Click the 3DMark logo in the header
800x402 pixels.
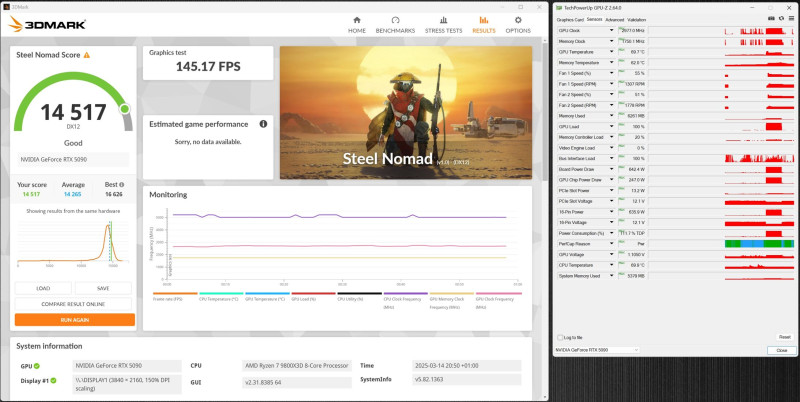pos(46,24)
